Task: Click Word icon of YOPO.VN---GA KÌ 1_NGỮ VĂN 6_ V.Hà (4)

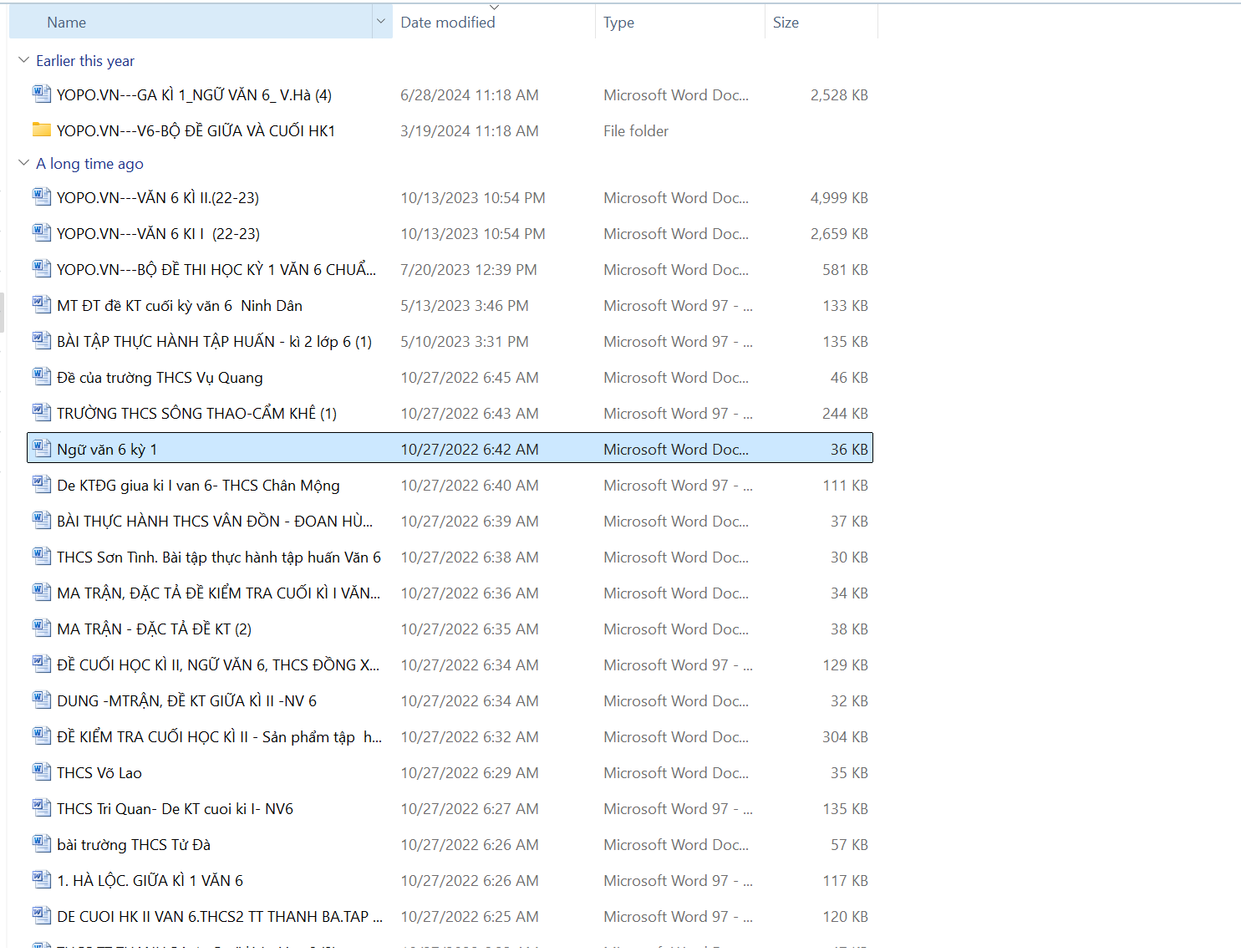Action: (x=42, y=94)
